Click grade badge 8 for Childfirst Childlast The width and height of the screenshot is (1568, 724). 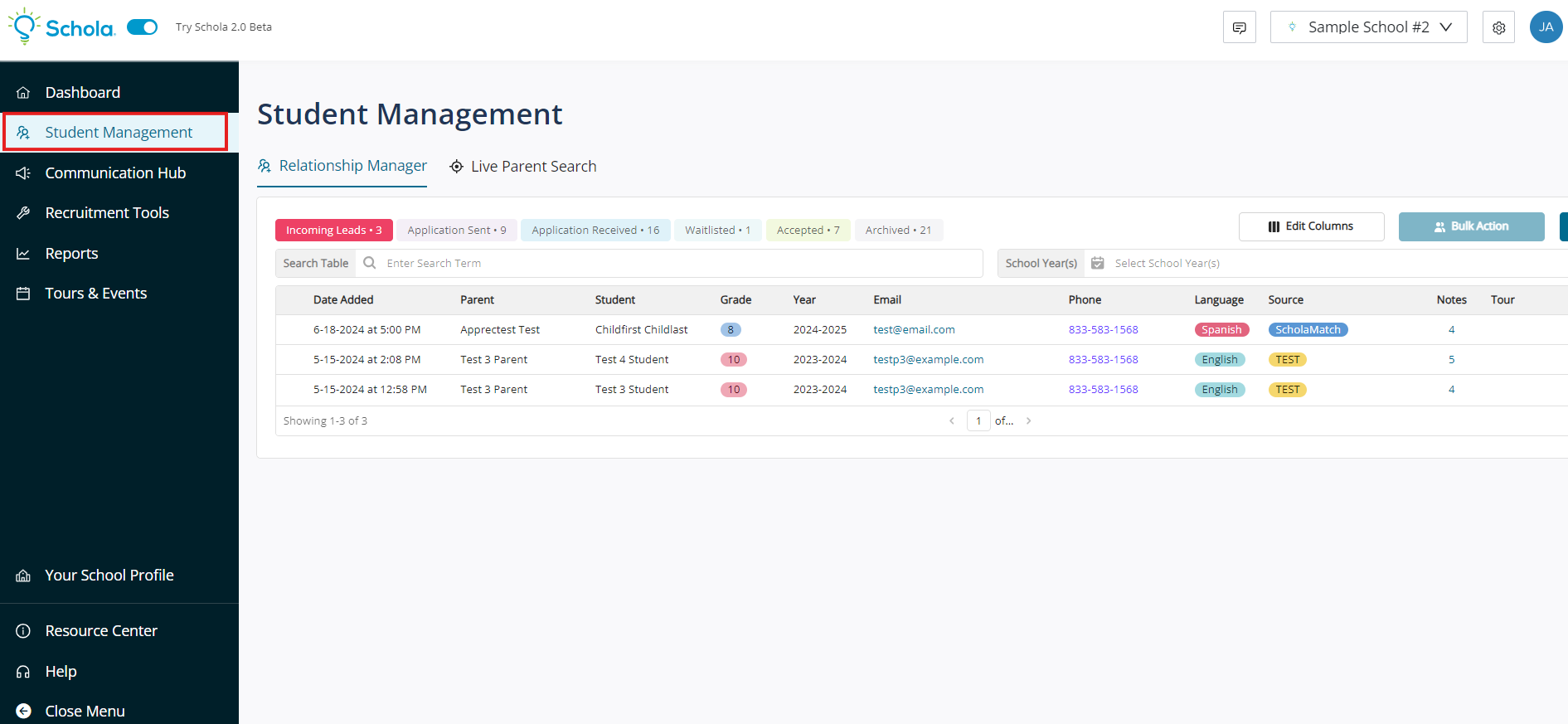(x=731, y=329)
